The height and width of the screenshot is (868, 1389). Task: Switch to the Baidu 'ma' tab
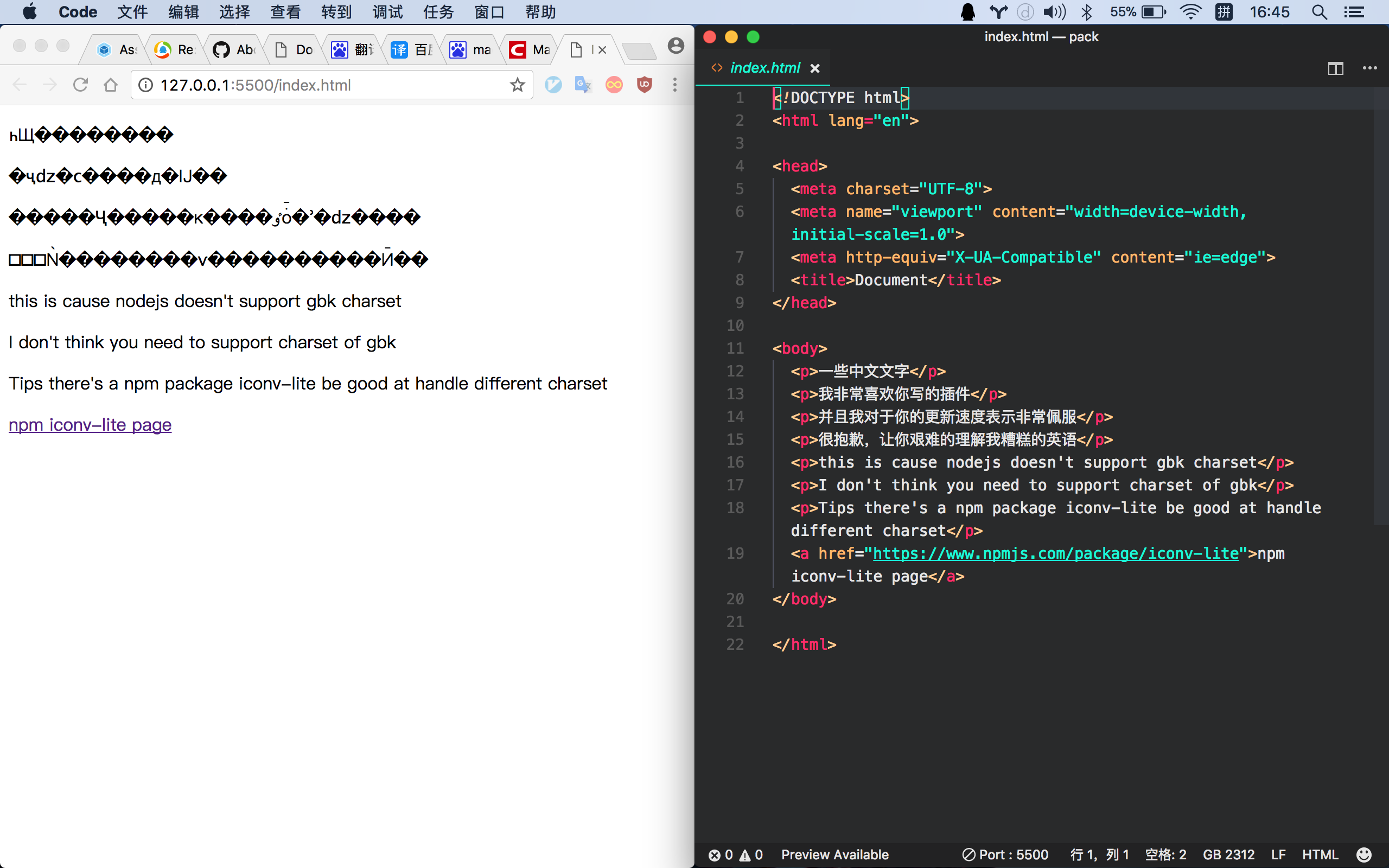point(470,50)
